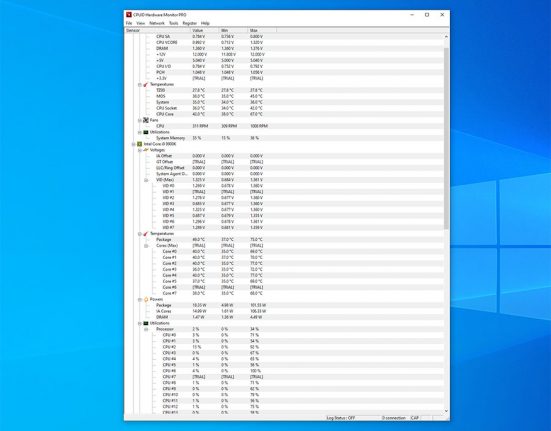551x431 pixels.
Task: Select the Core #4 temperature row
Action: [x=285, y=275]
